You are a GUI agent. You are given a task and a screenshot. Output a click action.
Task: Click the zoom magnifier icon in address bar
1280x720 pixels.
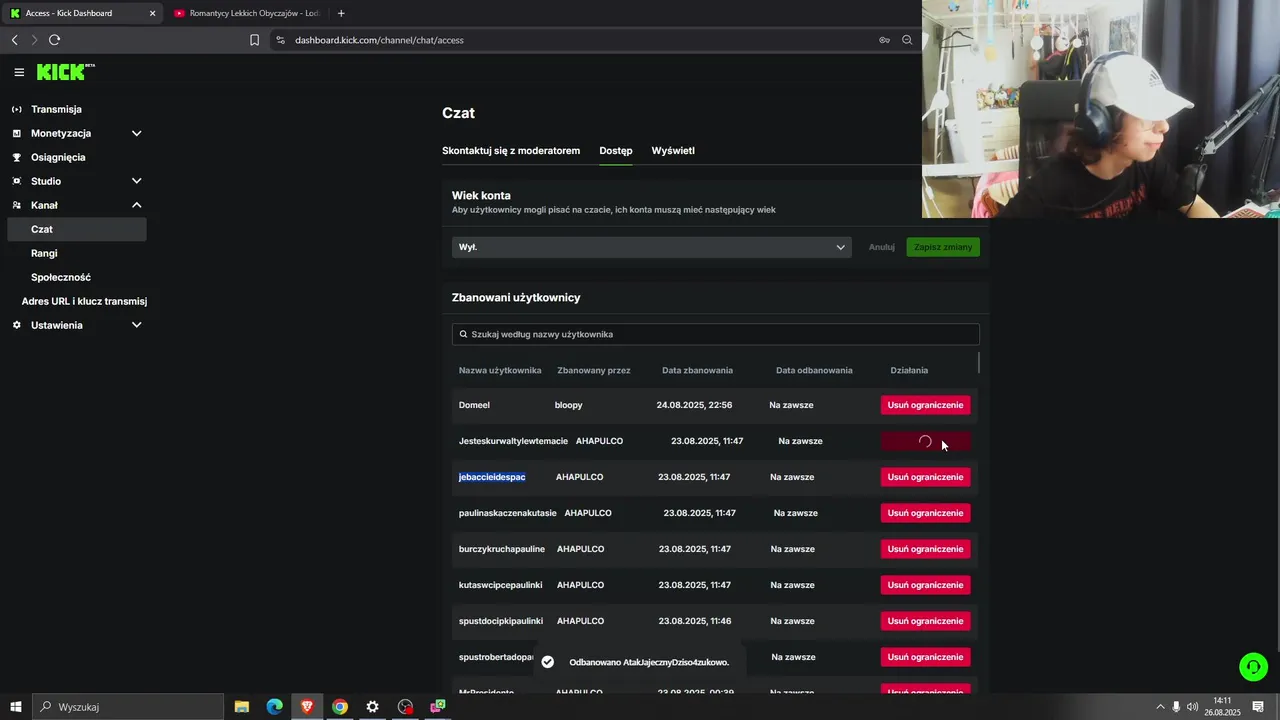click(907, 40)
